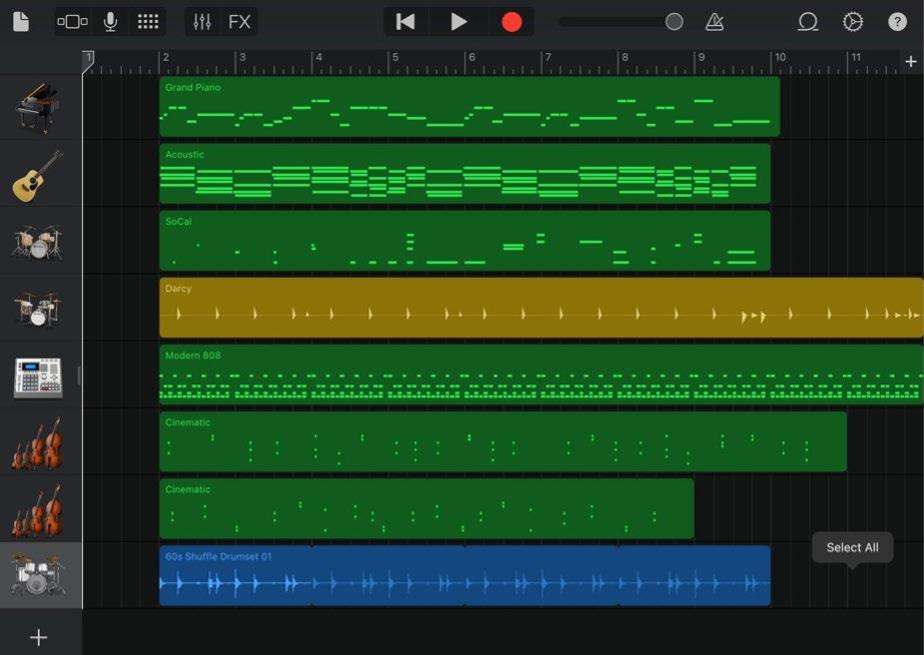Screen dimensions: 924x655
Task: Adjust the master volume slider knob
Action: 674,22
